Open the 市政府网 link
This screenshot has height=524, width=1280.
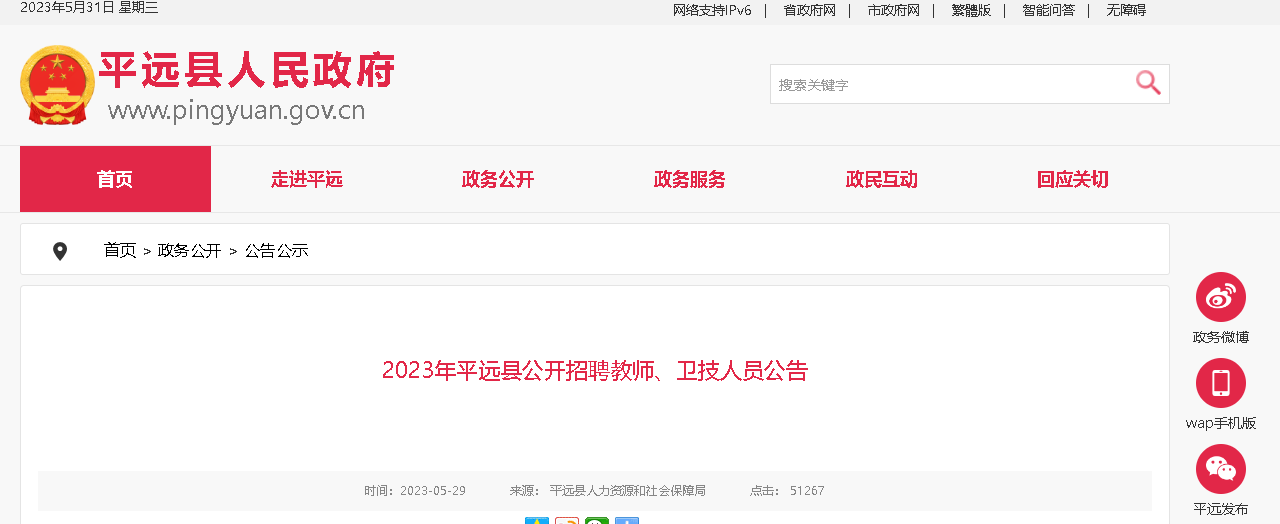tap(893, 10)
